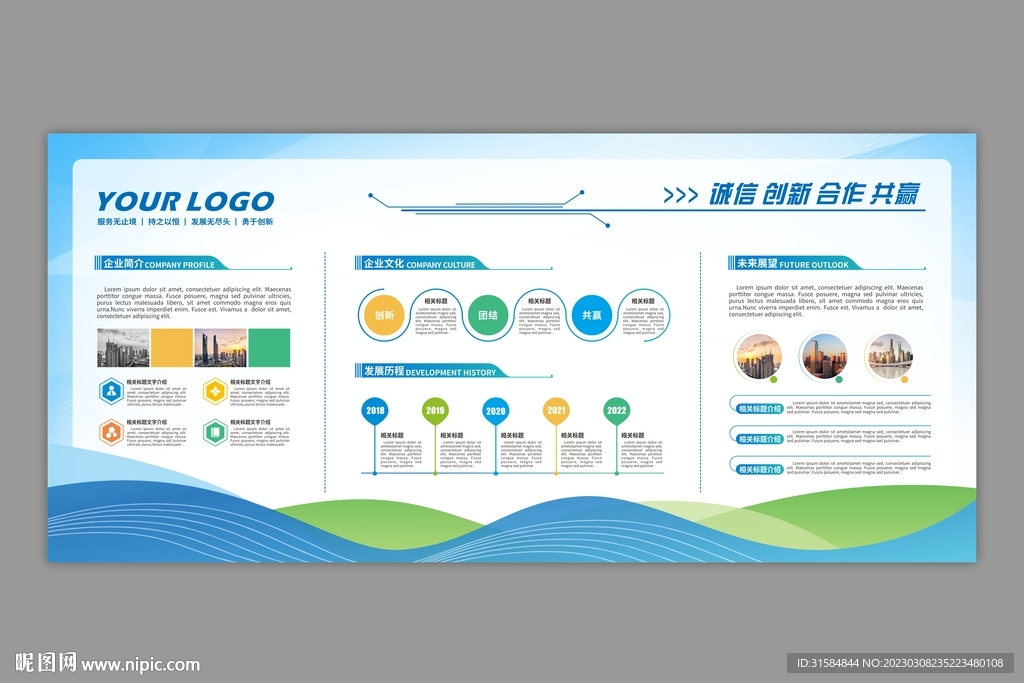This screenshot has width=1024, height=683.
Task: Click the www.nipic.com watermark link
Action: tap(141, 665)
